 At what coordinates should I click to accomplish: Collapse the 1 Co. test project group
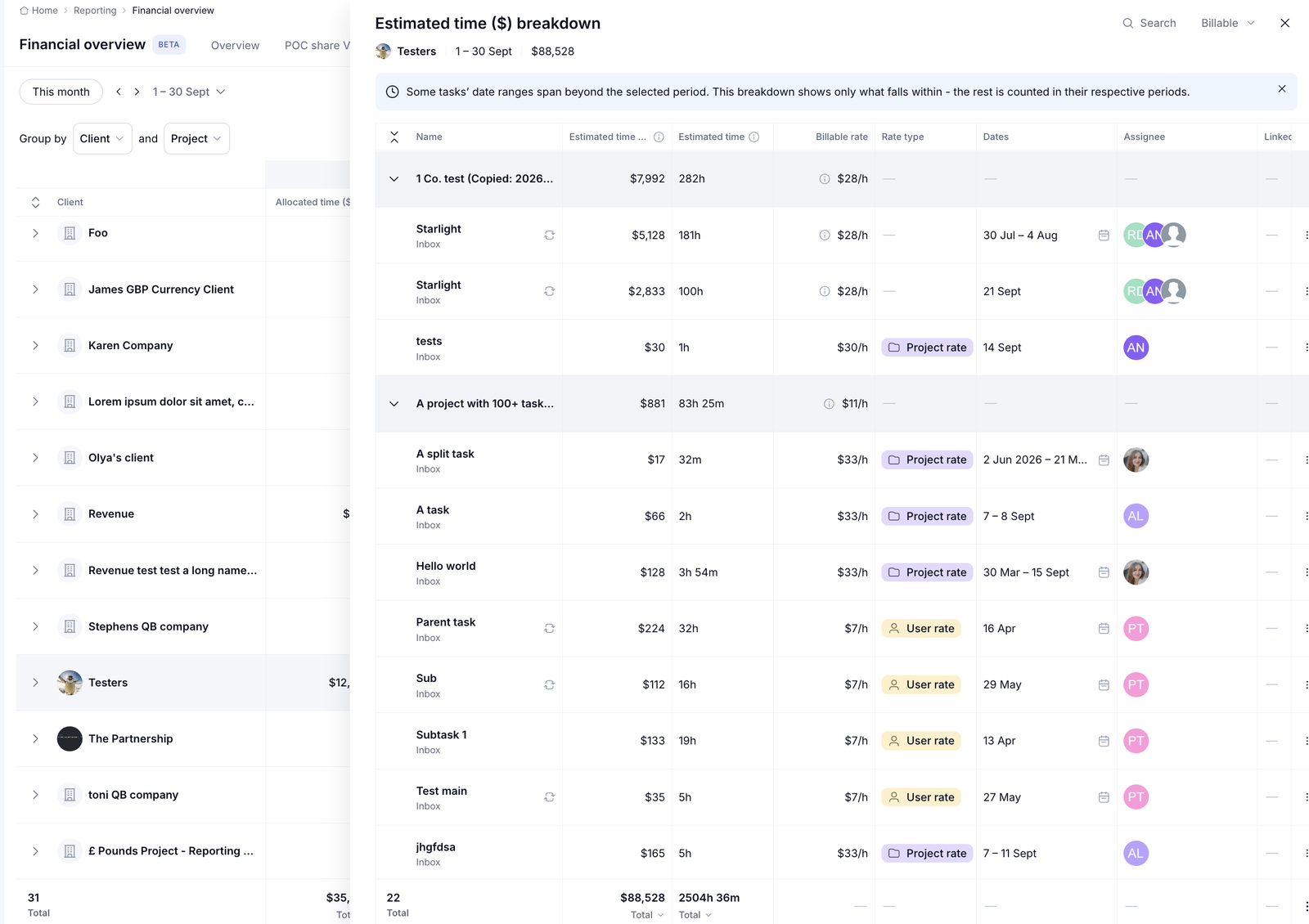[x=394, y=179]
